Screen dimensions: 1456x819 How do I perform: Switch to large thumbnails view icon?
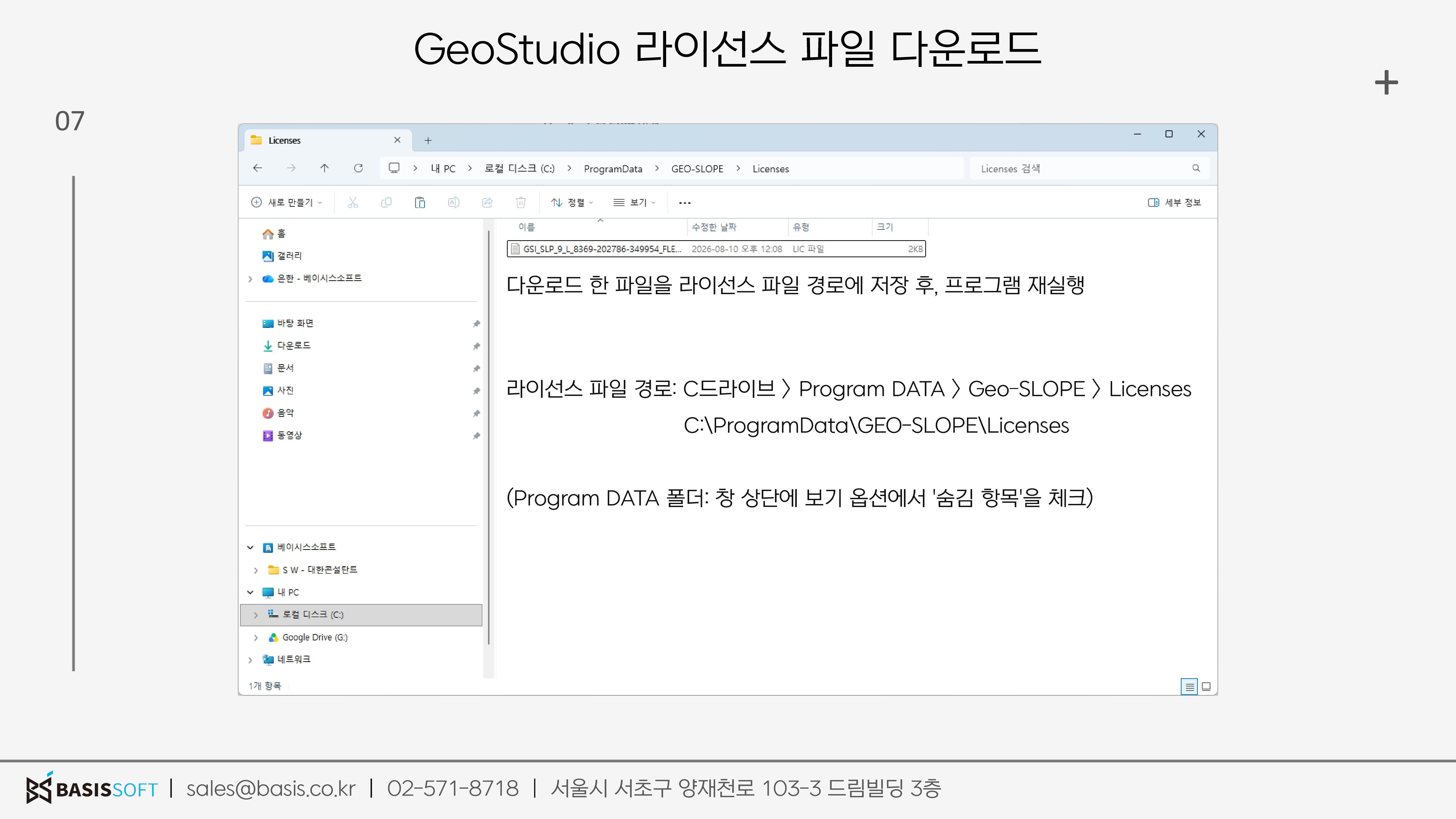click(1206, 687)
